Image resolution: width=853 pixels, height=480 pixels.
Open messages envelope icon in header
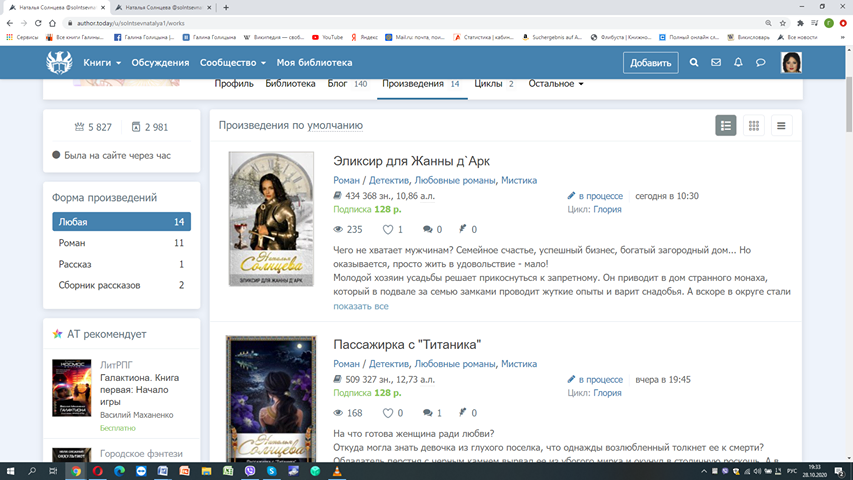point(716,63)
